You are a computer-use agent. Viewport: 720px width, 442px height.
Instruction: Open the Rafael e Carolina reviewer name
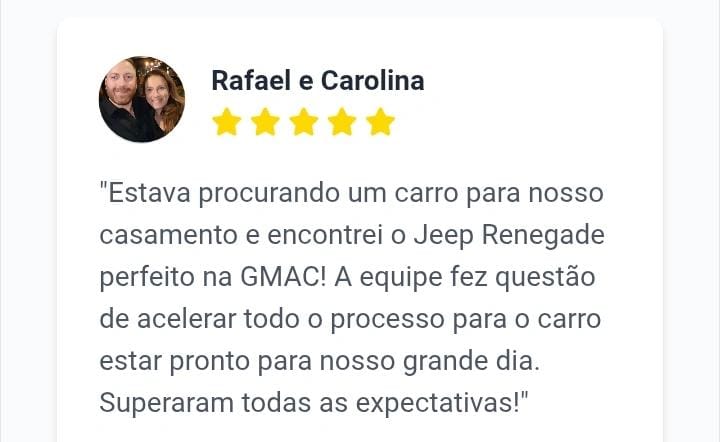click(317, 81)
